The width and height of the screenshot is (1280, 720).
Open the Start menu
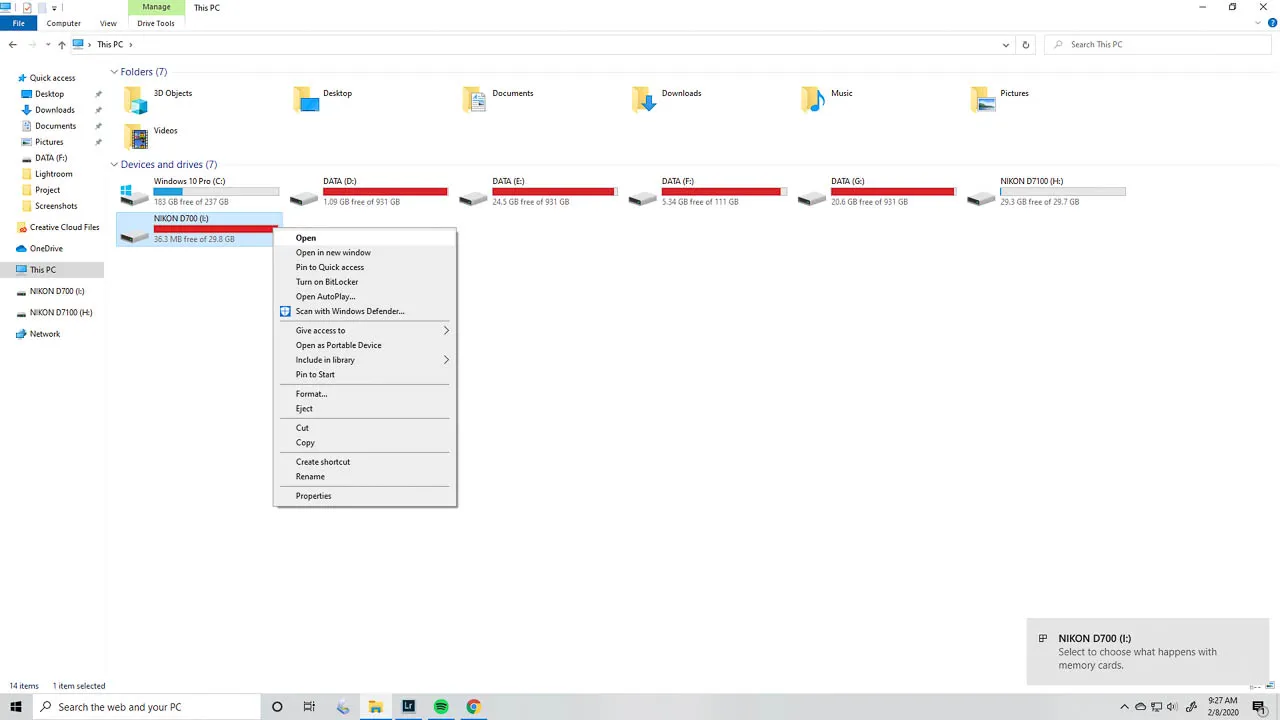click(15, 707)
